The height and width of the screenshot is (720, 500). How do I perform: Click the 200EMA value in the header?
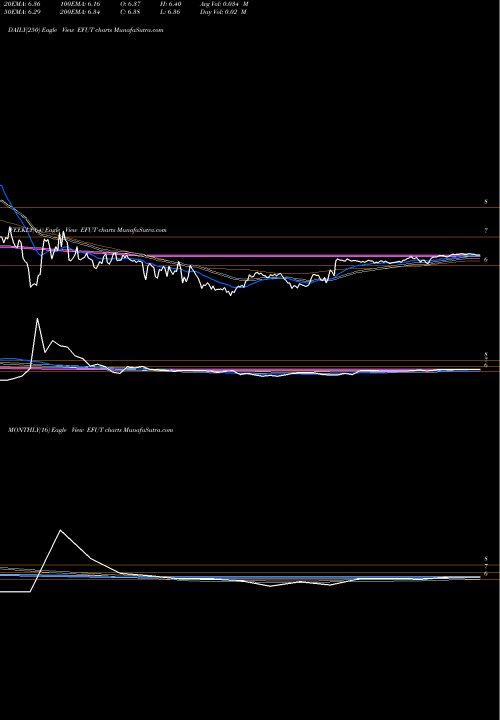pos(79,12)
